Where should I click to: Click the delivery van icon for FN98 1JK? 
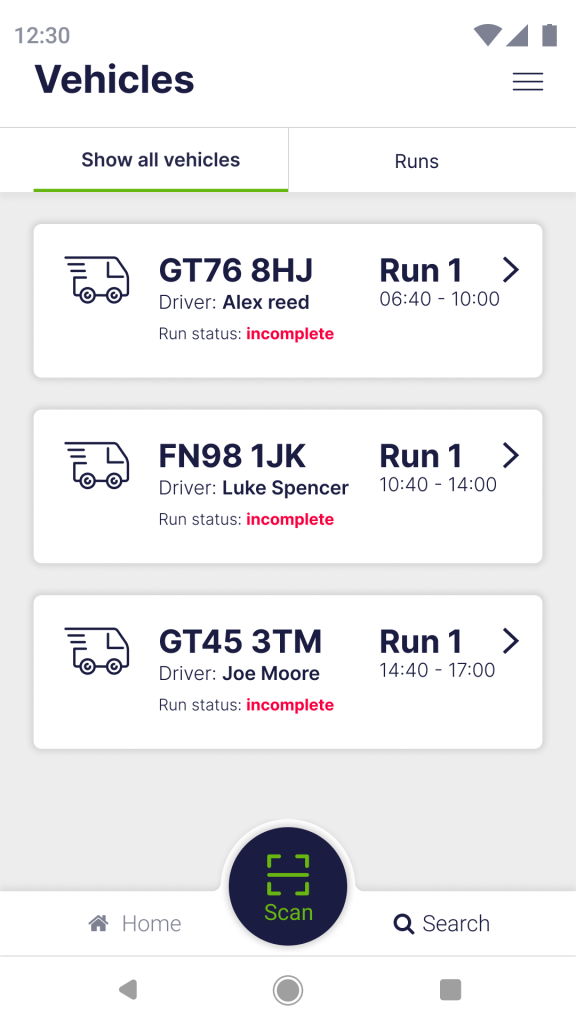click(x=97, y=465)
